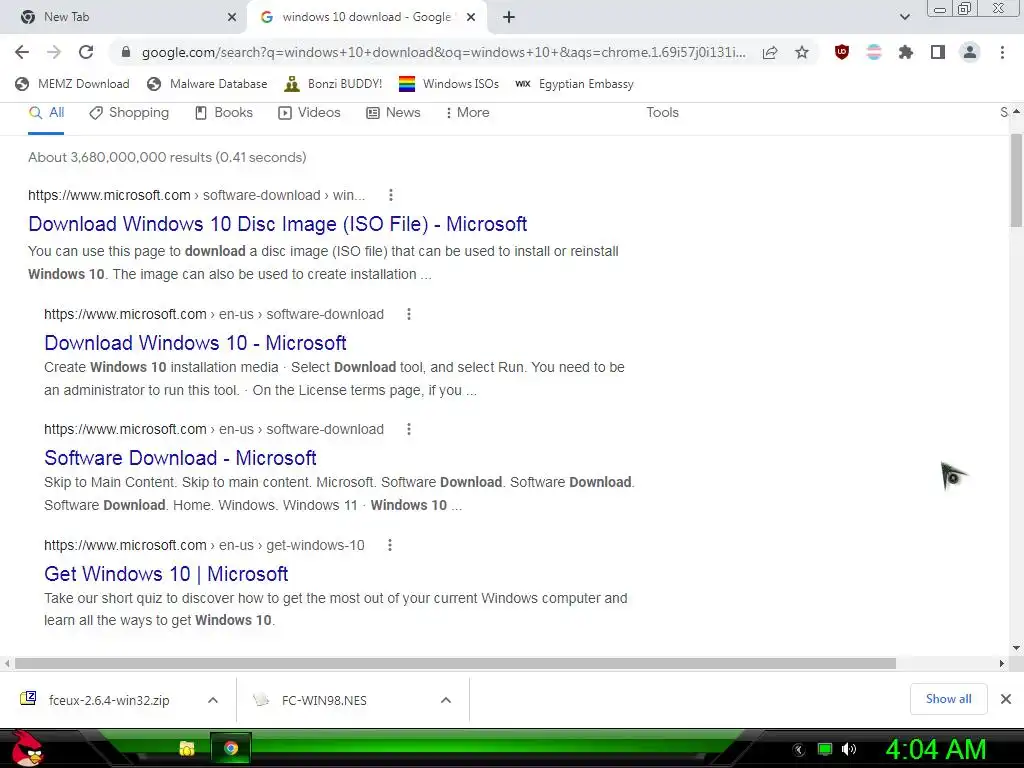The height and width of the screenshot is (768, 1024).
Task: Open the folder icon on the taskbar
Action: 187,748
